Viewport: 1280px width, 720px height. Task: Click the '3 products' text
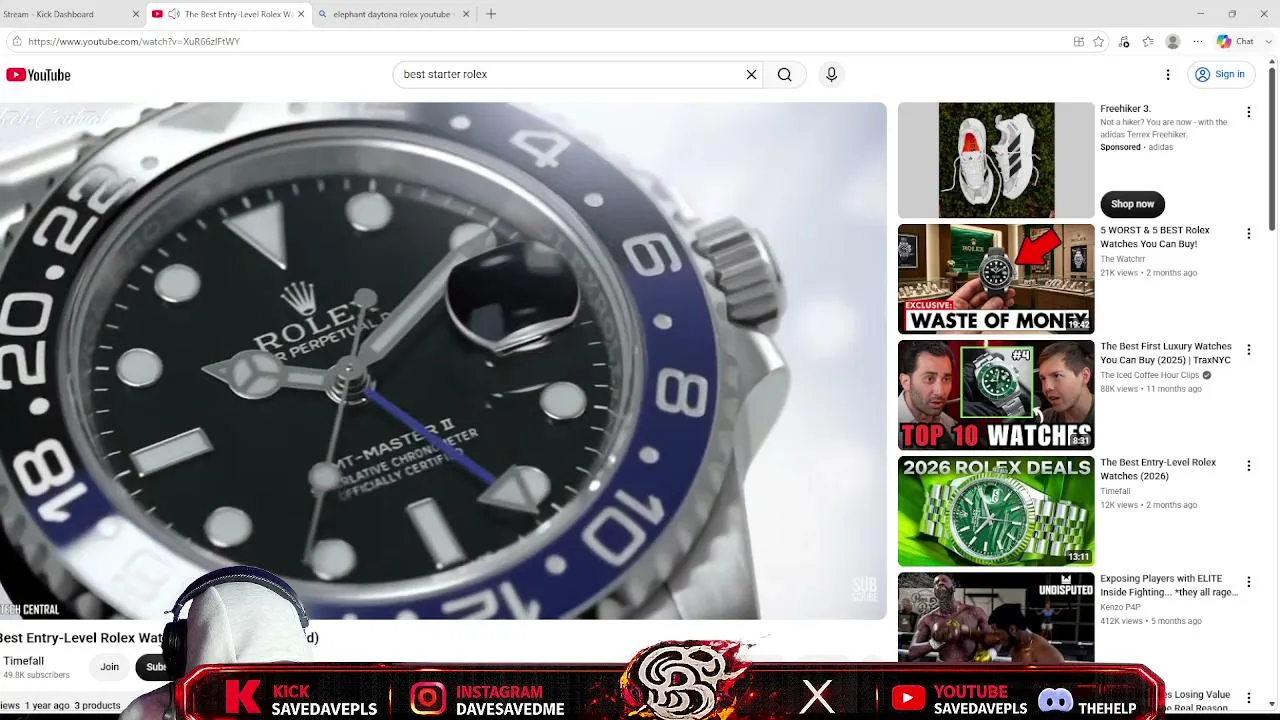[97, 705]
